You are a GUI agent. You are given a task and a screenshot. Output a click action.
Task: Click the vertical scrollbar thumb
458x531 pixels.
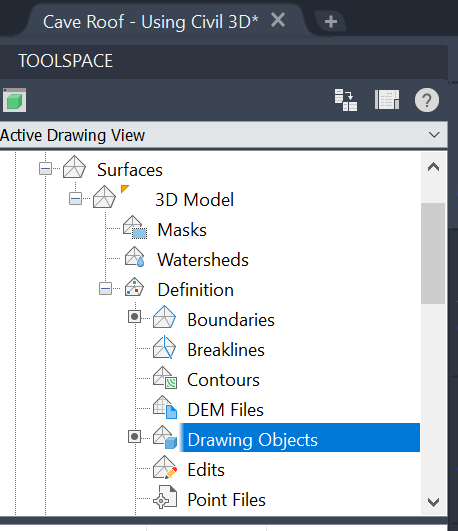point(433,253)
